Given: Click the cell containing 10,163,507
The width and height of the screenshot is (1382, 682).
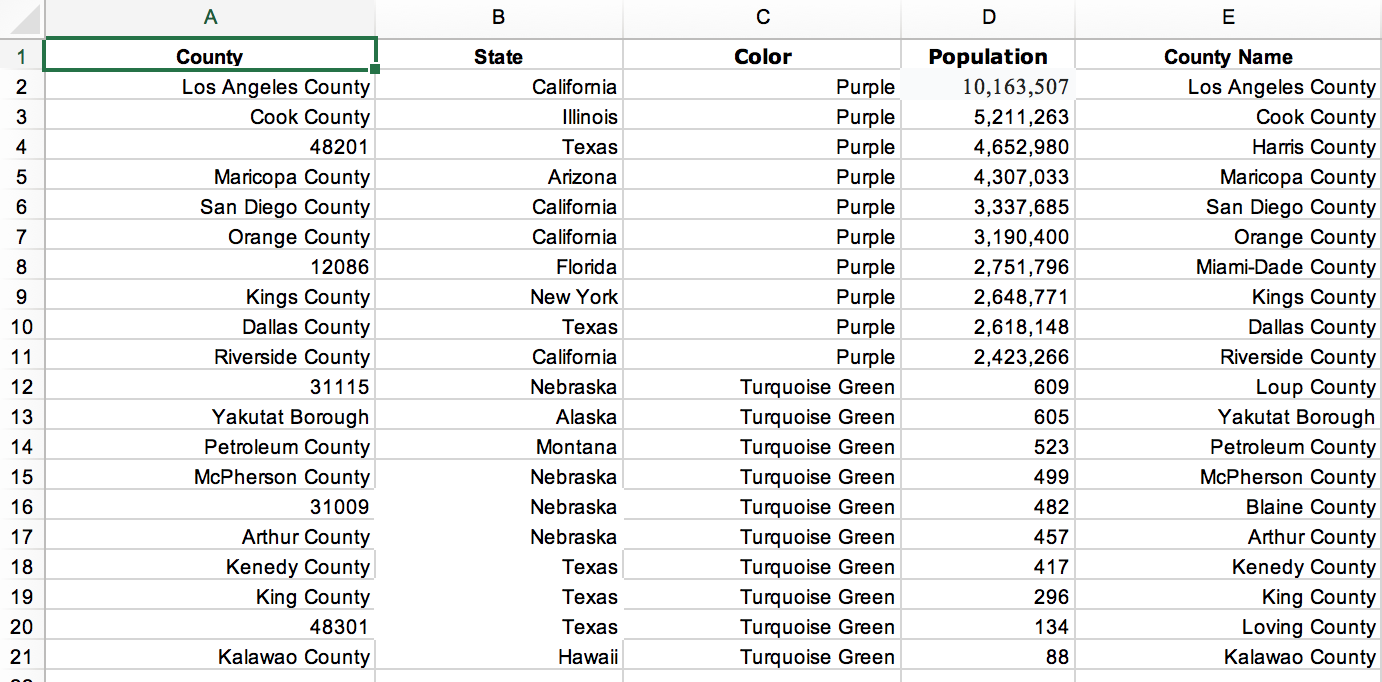Looking at the screenshot, I should (988, 87).
